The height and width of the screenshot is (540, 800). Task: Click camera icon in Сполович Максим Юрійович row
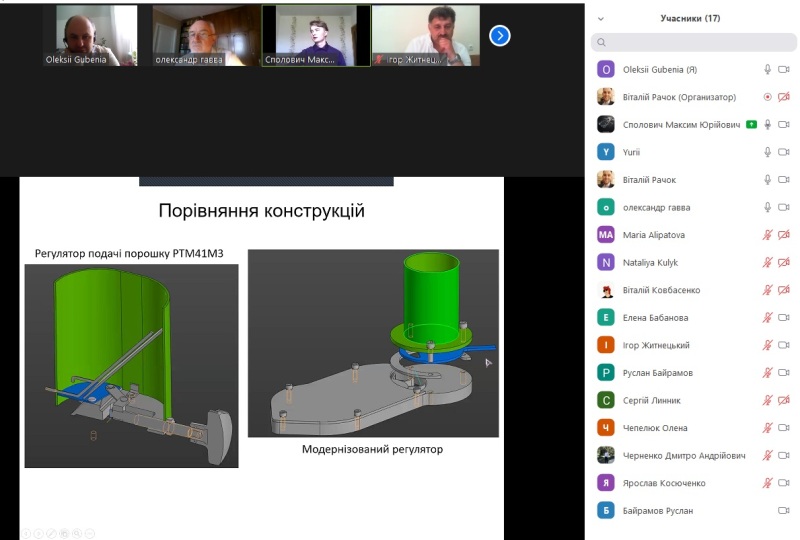(x=784, y=125)
